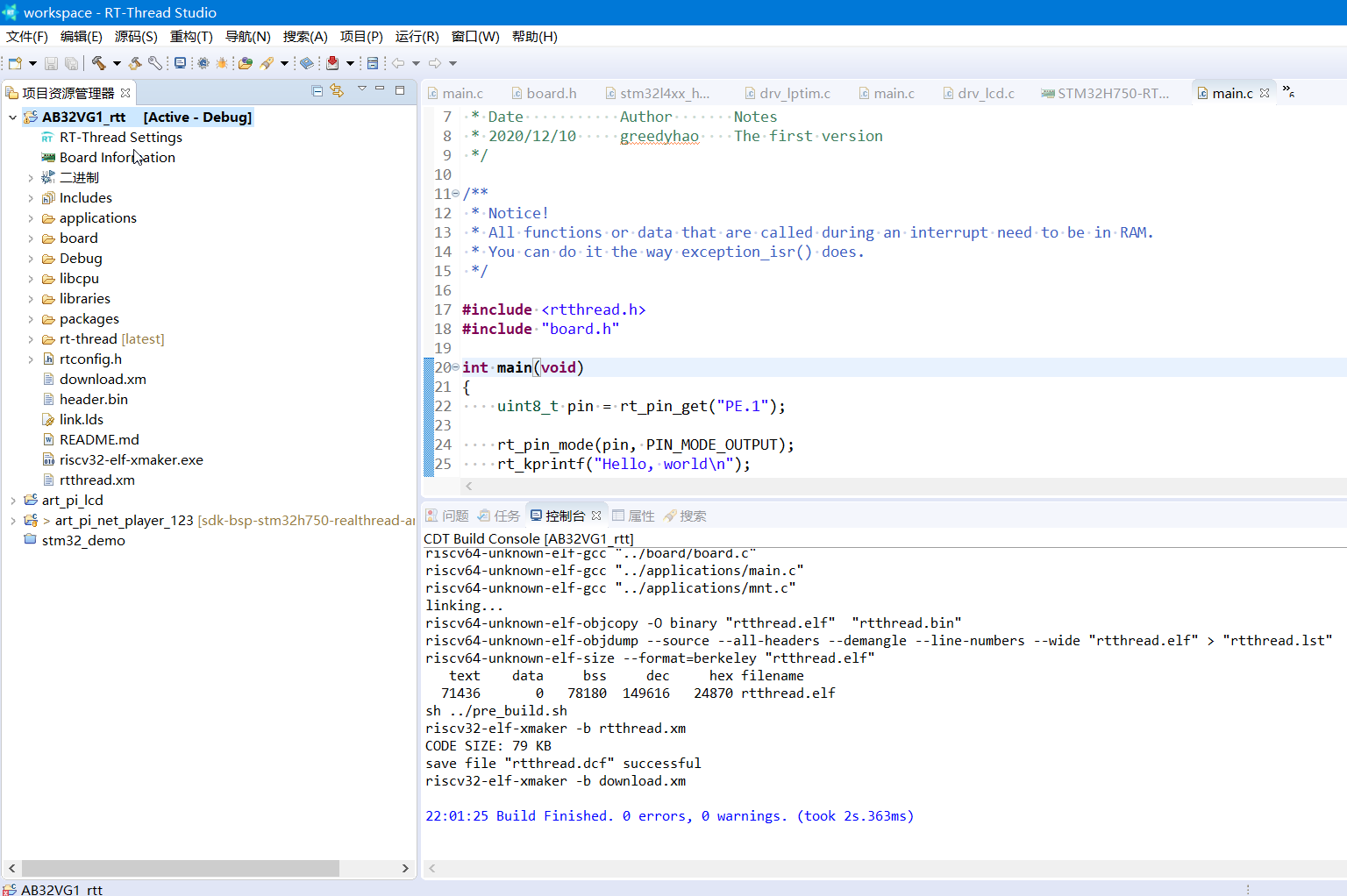
Task: Click the Back navigation arrow
Action: click(x=398, y=63)
